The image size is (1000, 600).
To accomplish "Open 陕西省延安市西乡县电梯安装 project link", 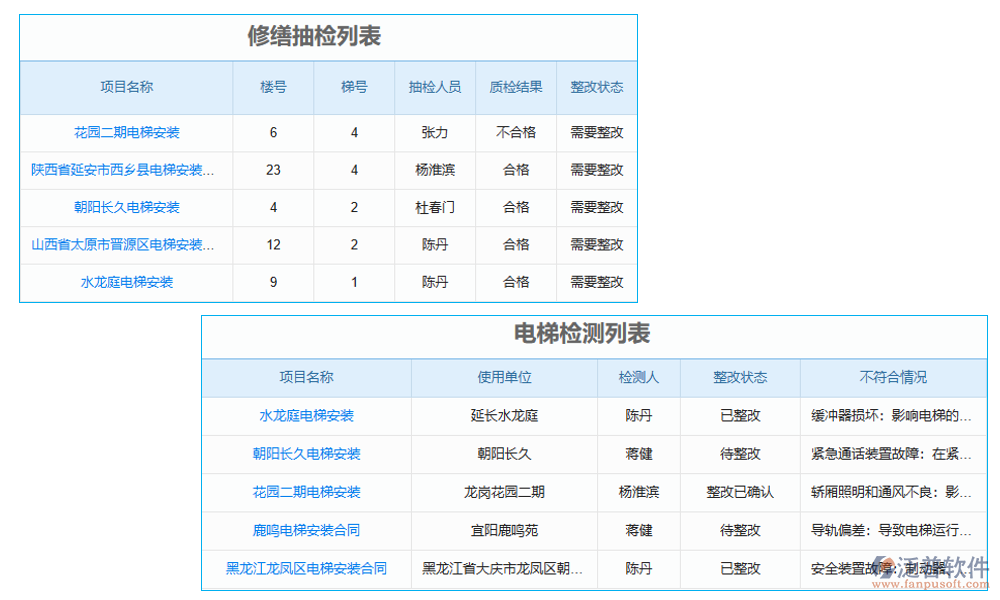I will pyautogui.click(x=124, y=170).
